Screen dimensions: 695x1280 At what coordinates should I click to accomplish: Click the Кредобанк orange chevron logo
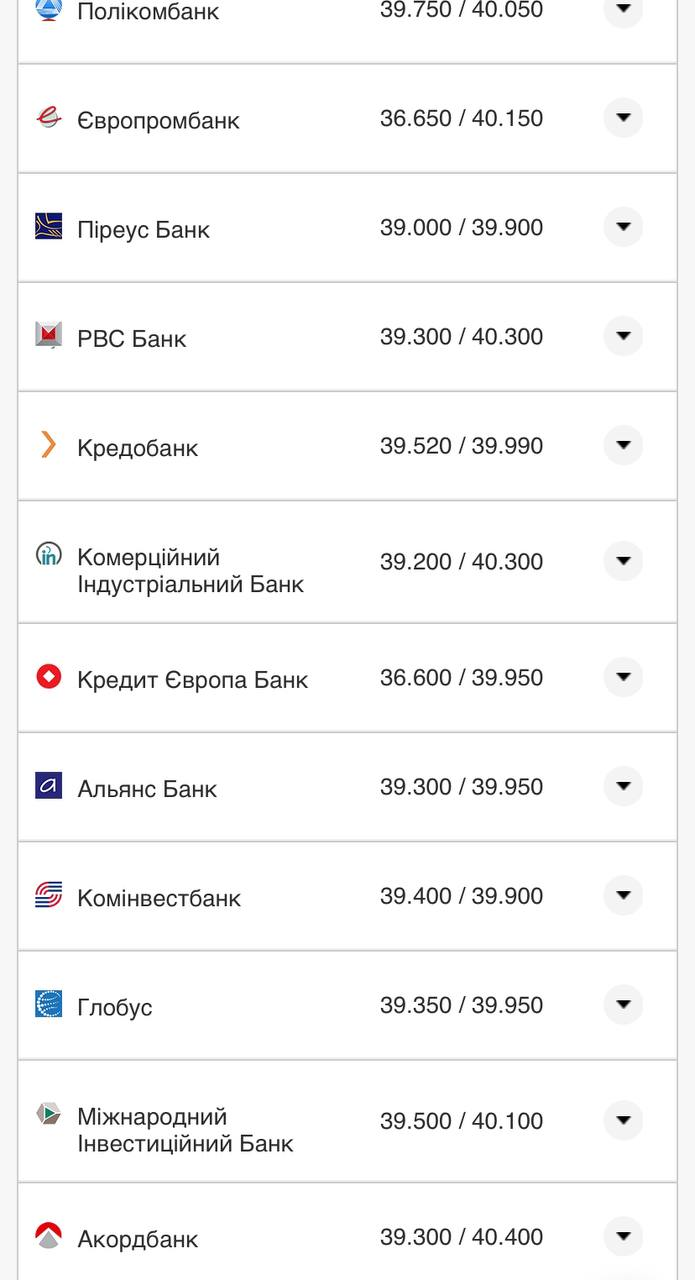48,444
